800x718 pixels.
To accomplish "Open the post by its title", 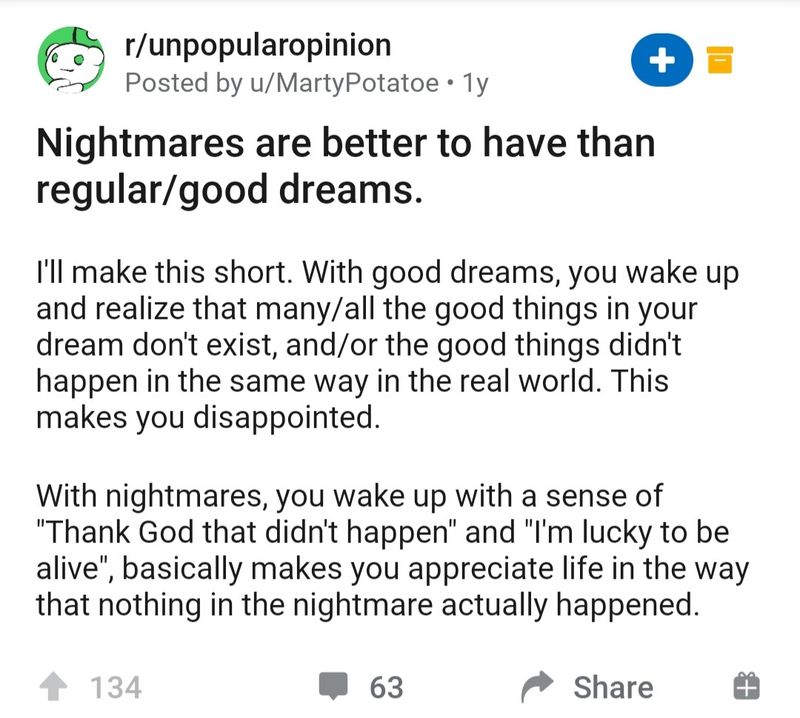I will [x=345, y=166].
